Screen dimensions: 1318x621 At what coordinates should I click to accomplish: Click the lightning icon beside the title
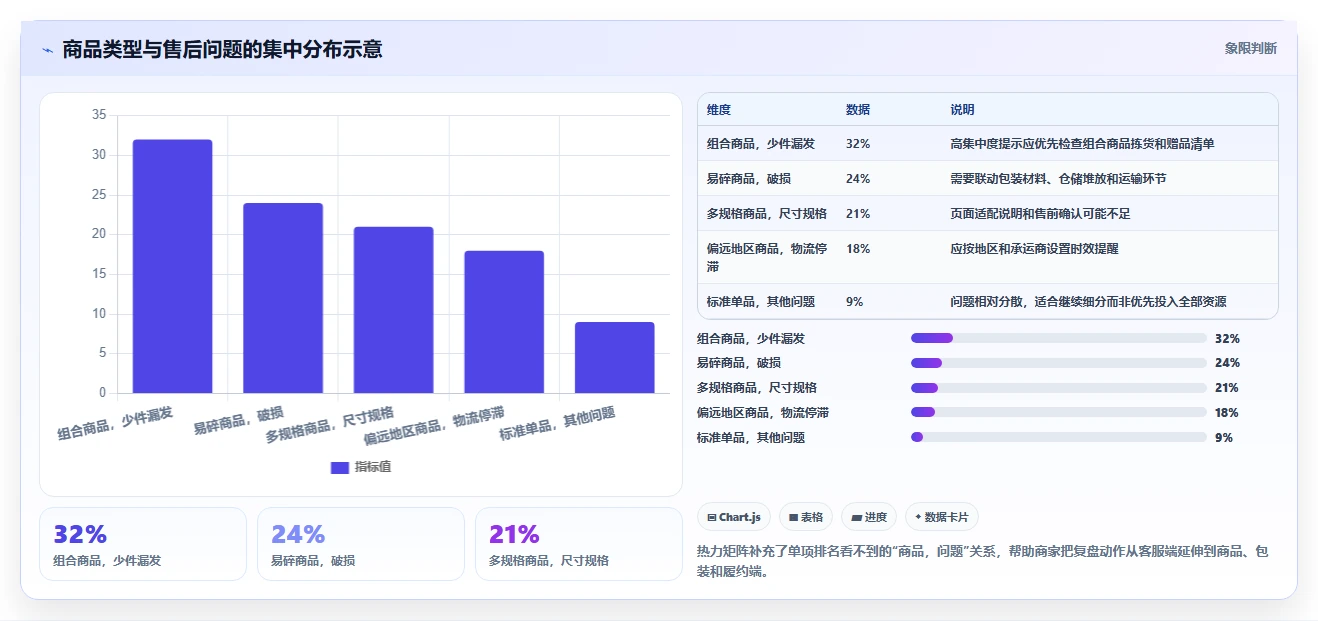click(47, 50)
